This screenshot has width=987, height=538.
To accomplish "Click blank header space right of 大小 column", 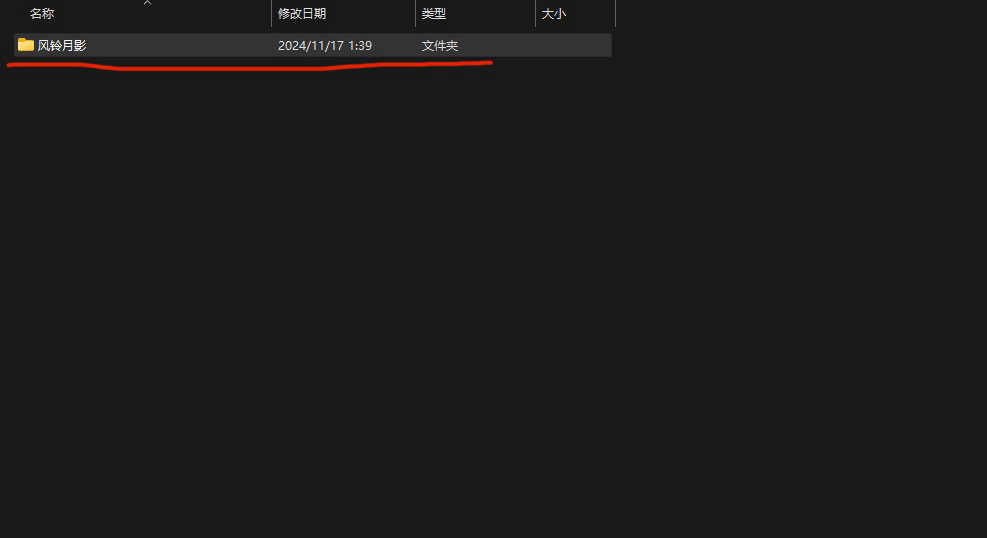I will pos(799,13).
